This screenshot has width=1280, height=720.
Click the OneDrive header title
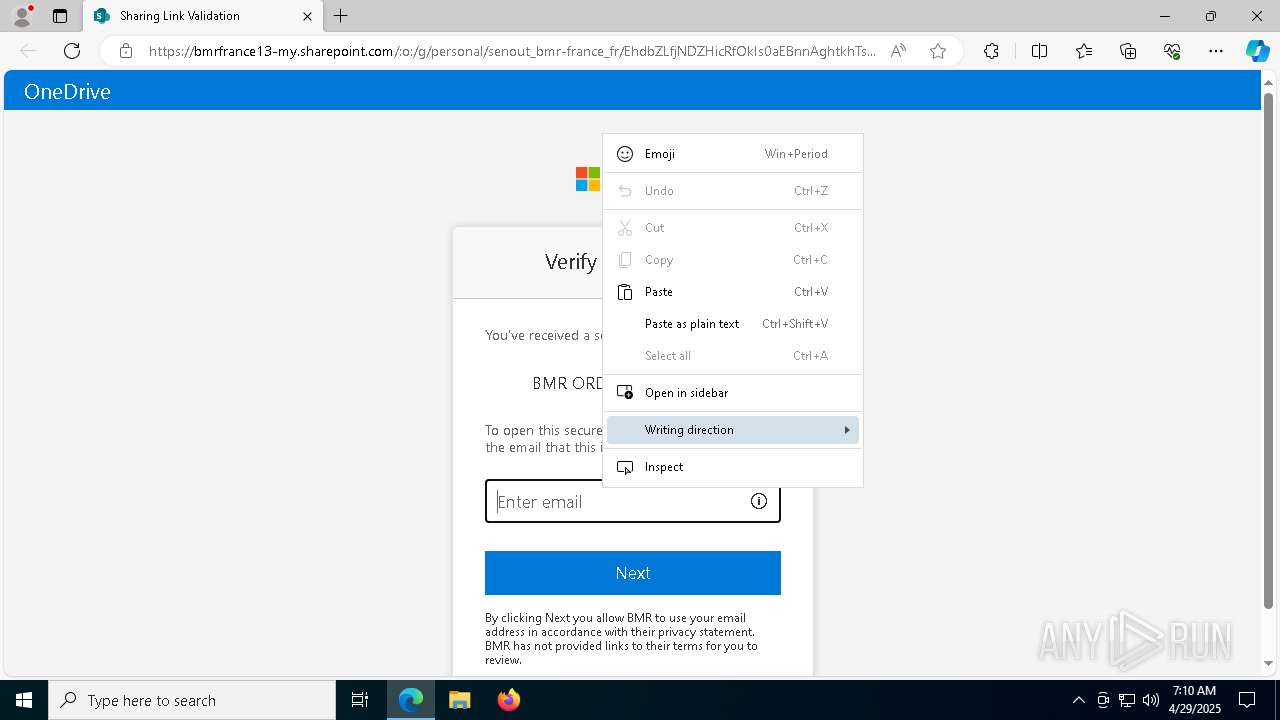click(67, 91)
